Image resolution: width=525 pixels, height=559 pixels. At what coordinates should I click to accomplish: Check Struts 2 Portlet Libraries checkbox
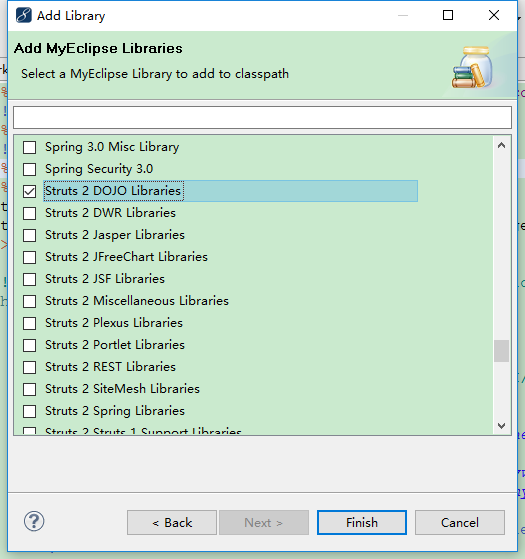[29, 345]
